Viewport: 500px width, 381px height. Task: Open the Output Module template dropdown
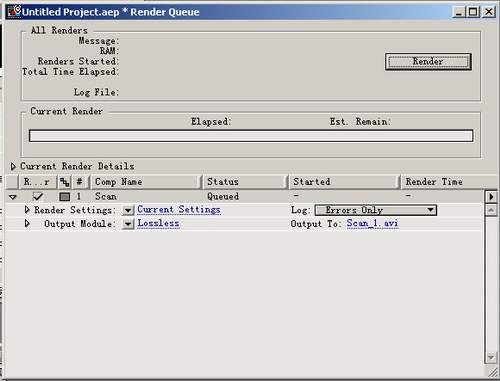pyautogui.click(x=128, y=224)
